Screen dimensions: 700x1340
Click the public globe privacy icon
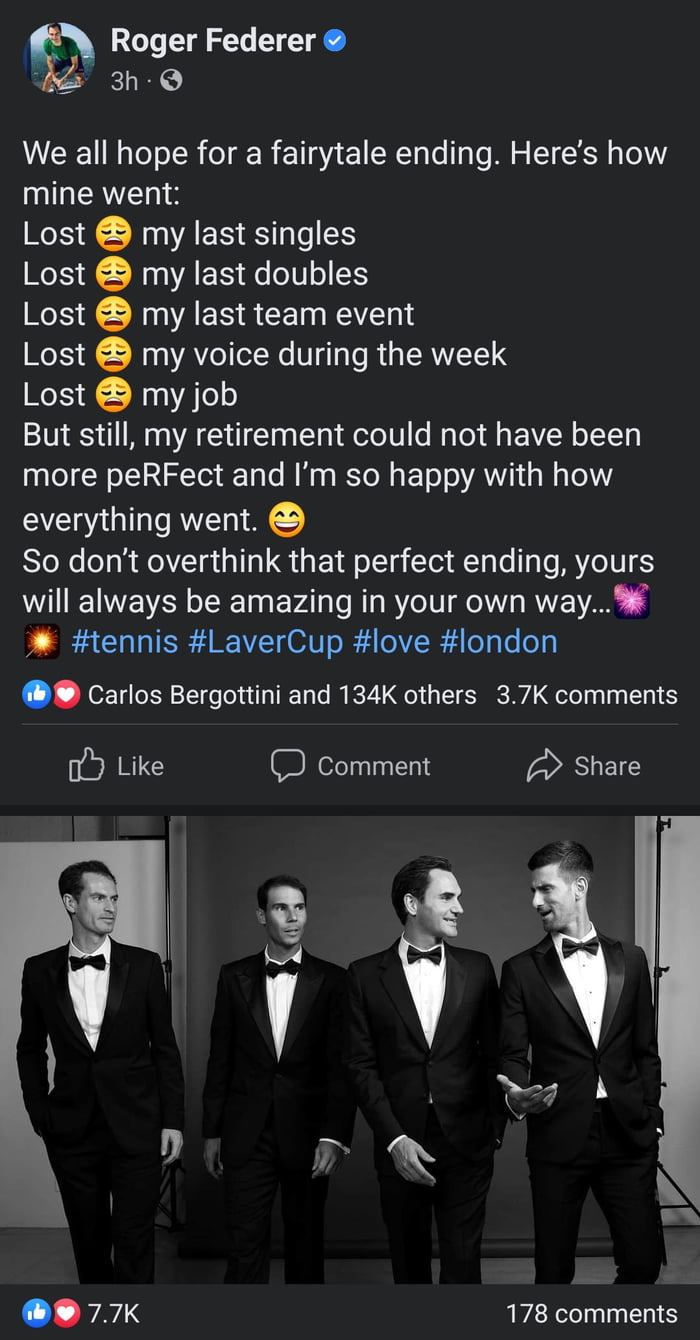(x=171, y=81)
